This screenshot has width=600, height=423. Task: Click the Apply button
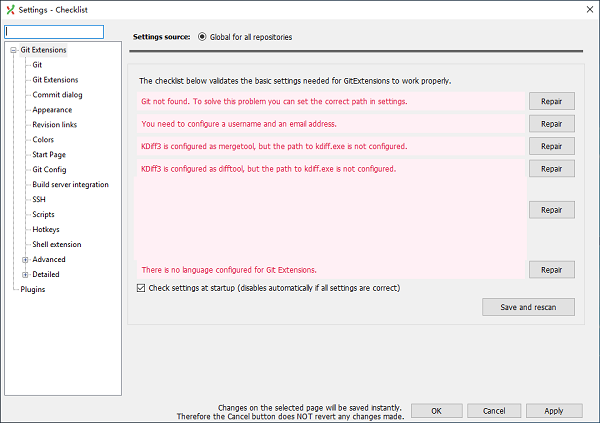(554, 411)
